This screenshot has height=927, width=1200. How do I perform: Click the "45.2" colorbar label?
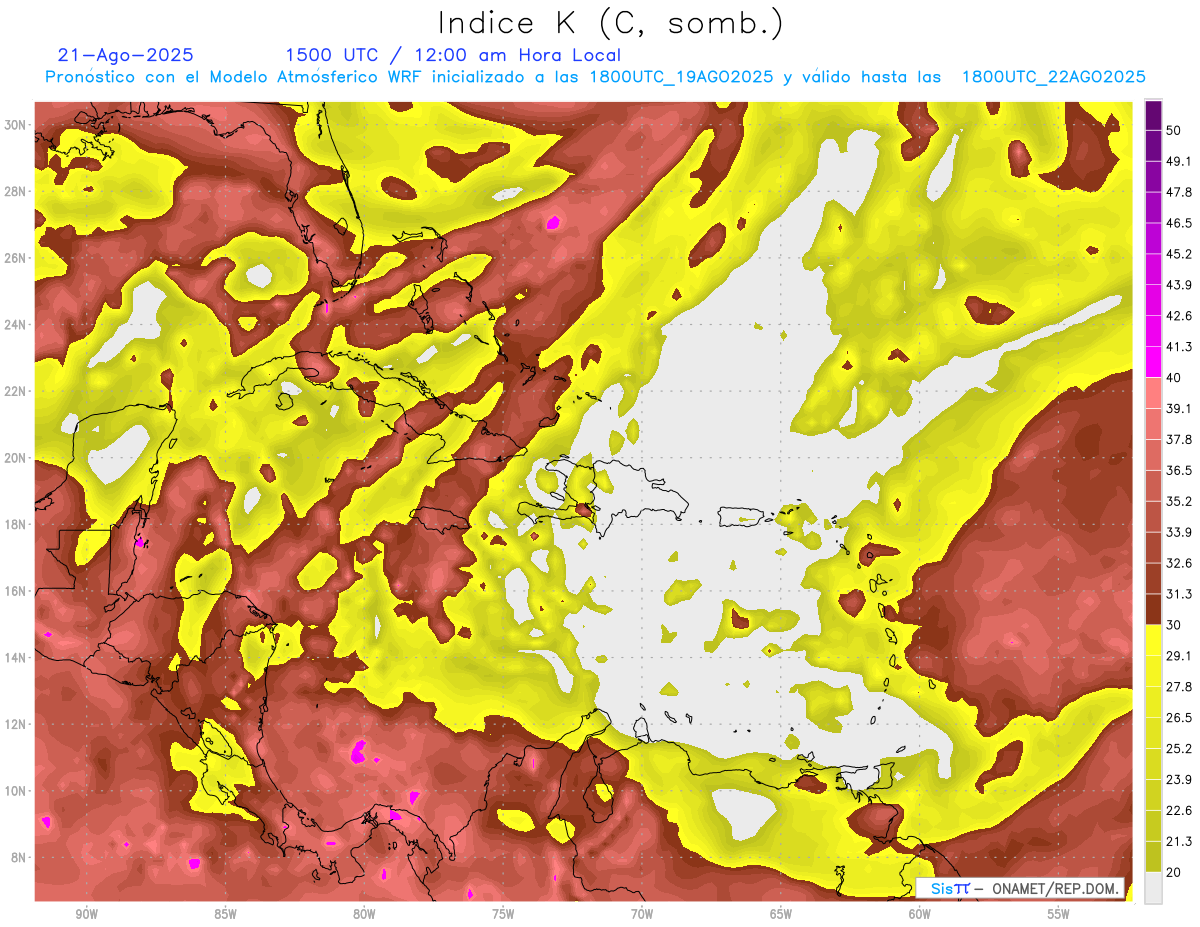click(1179, 255)
